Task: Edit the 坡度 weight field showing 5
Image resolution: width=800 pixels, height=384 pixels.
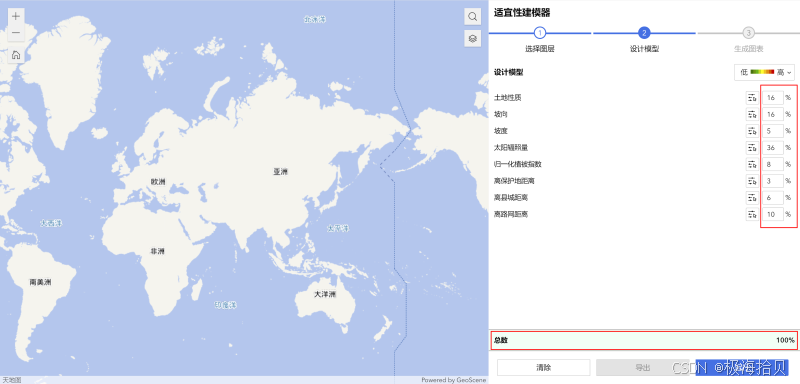Action: (x=772, y=131)
